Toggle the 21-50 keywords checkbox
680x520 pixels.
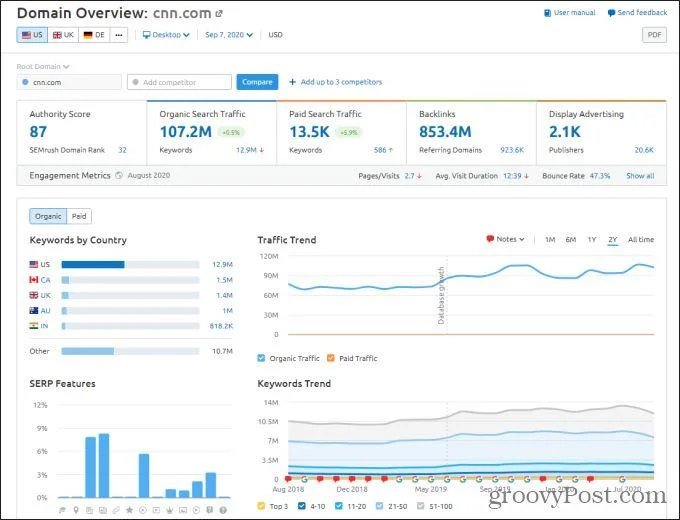(379, 506)
